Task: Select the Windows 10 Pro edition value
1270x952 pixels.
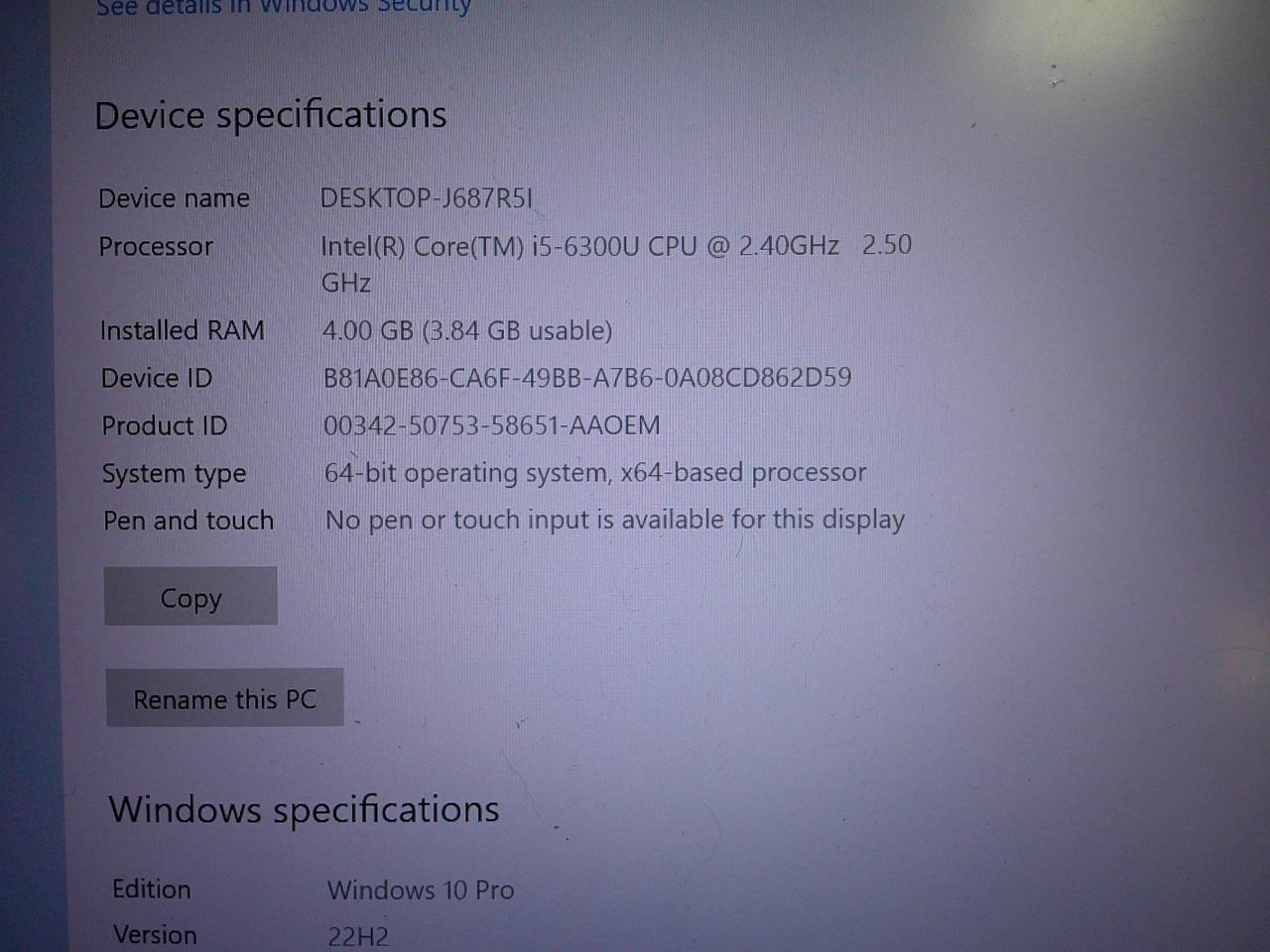Action: (x=421, y=890)
